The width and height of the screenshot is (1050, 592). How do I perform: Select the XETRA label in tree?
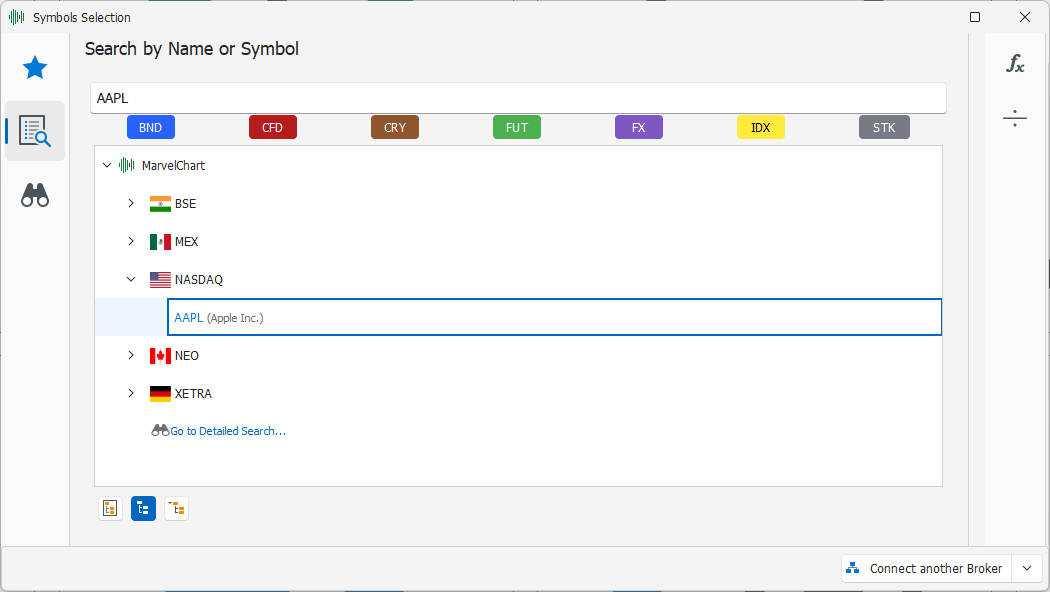[194, 394]
